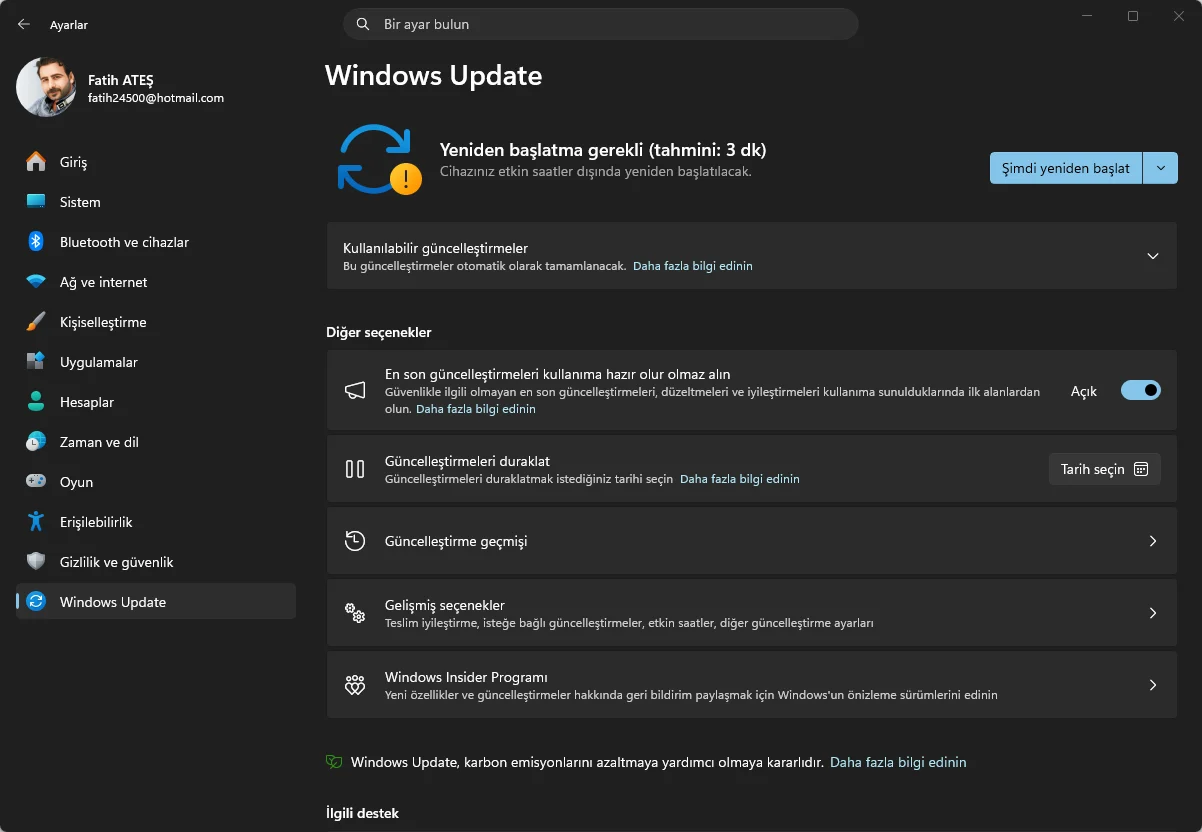The image size is (1202, 832).
Task: Click the Windows Insider Programı row title
Action: (466, 677)
